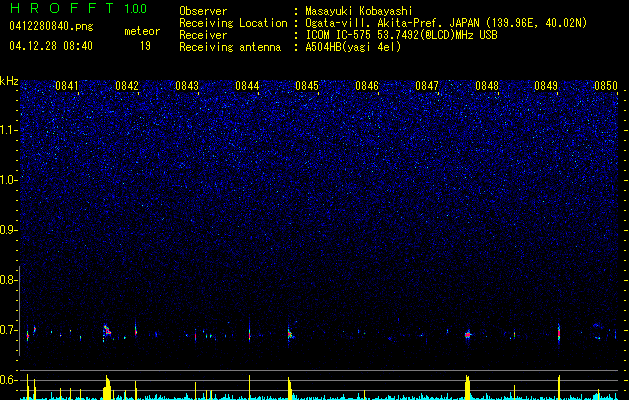Image resolution: width=629 pixels, height=400 pixels.
Task: Select observer name Masayuki Kobayashi
Action: click(x=359, y=11)
